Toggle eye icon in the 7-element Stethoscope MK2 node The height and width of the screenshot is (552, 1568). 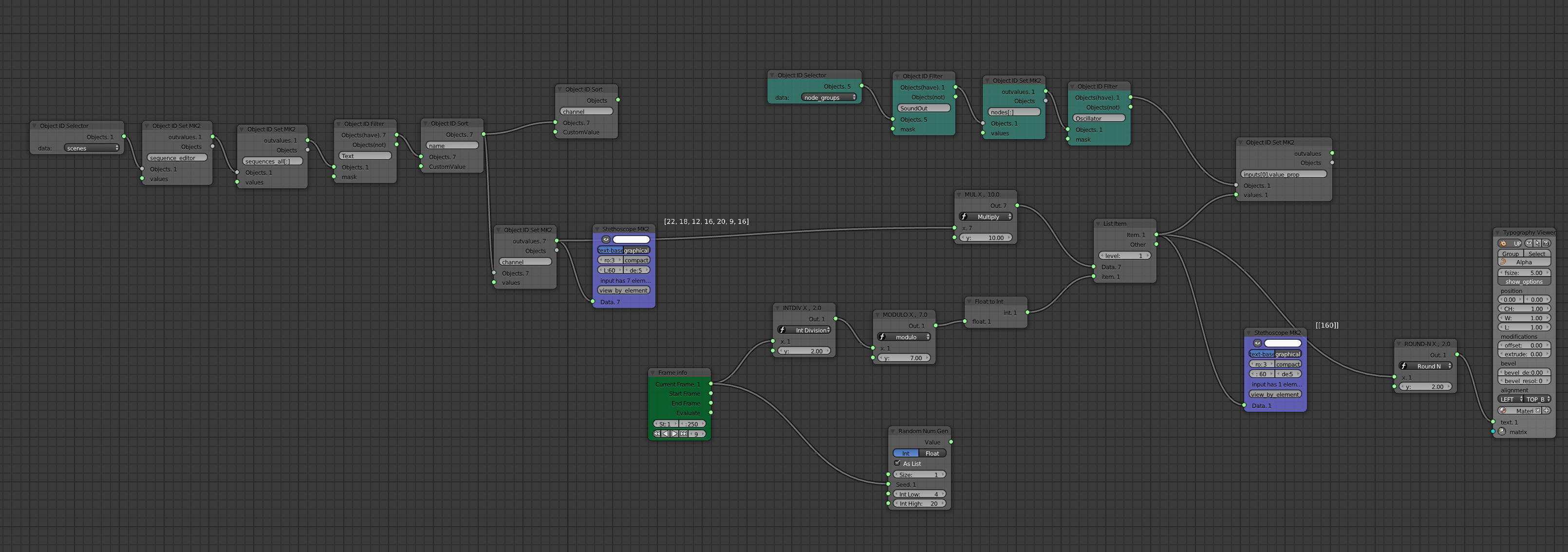click(x=606, y=239)
